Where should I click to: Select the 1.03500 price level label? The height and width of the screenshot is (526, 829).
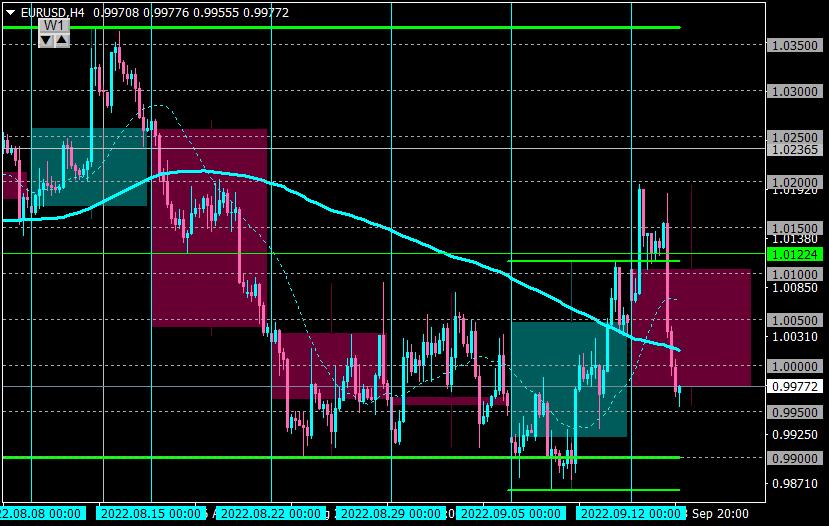[795, 45]
